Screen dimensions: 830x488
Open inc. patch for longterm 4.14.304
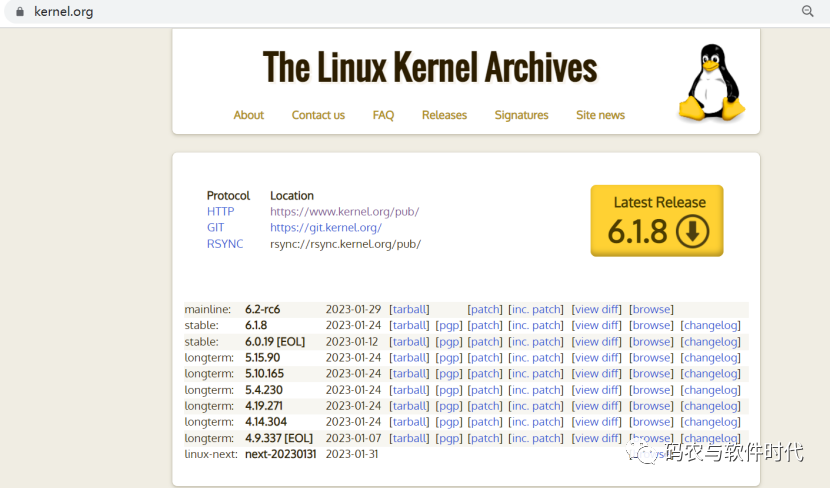click(536, 421)
